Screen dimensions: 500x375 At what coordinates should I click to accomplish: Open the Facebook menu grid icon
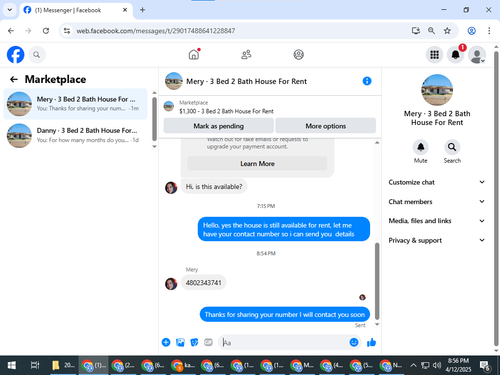tap(434, 54)
